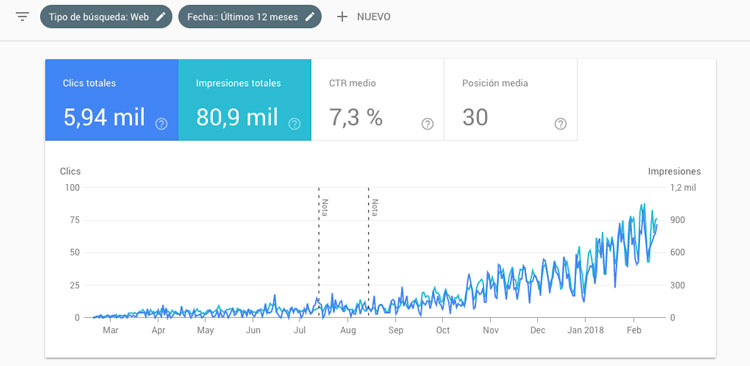The image size is (750, 366).
Task: Click the Impresiones axis label
Action: [x=674, y=171]
